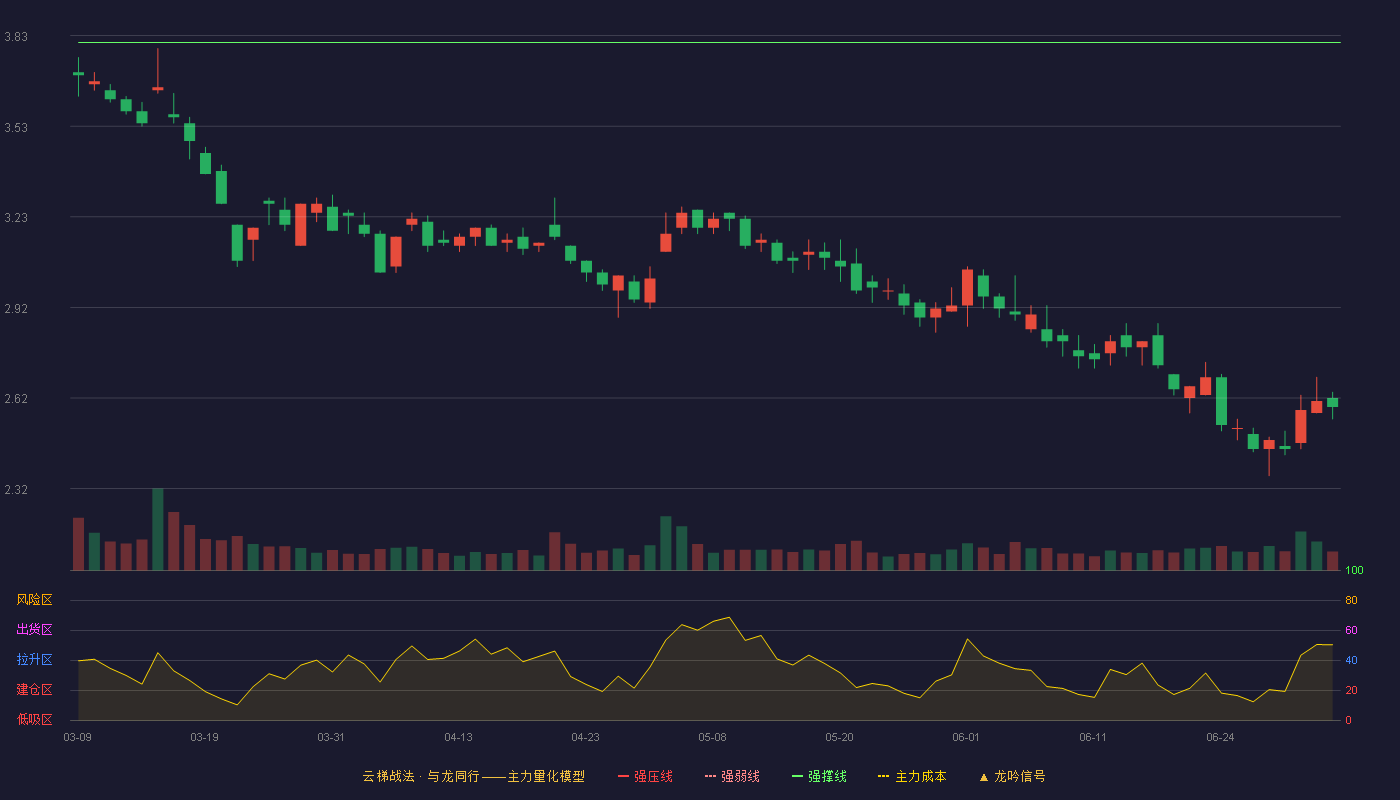This screenshot has width=1400, height=800.
Task: Click the orange 80 indicator axis label
Action: point(1351,600)
